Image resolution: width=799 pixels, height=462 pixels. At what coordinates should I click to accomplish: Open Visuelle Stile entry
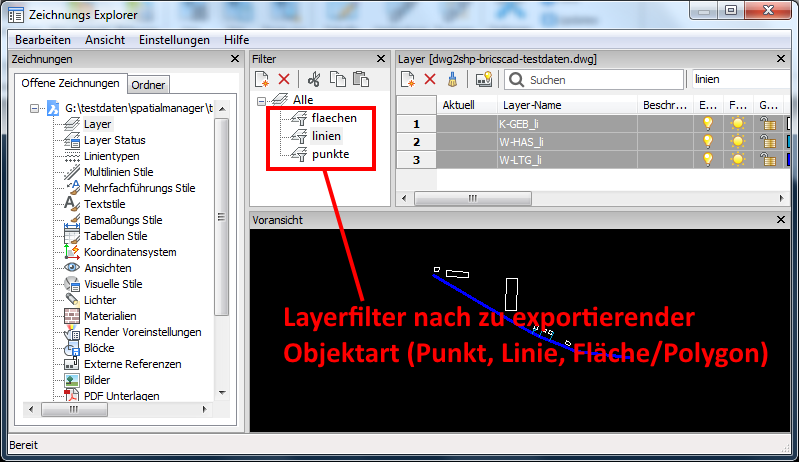113,284
